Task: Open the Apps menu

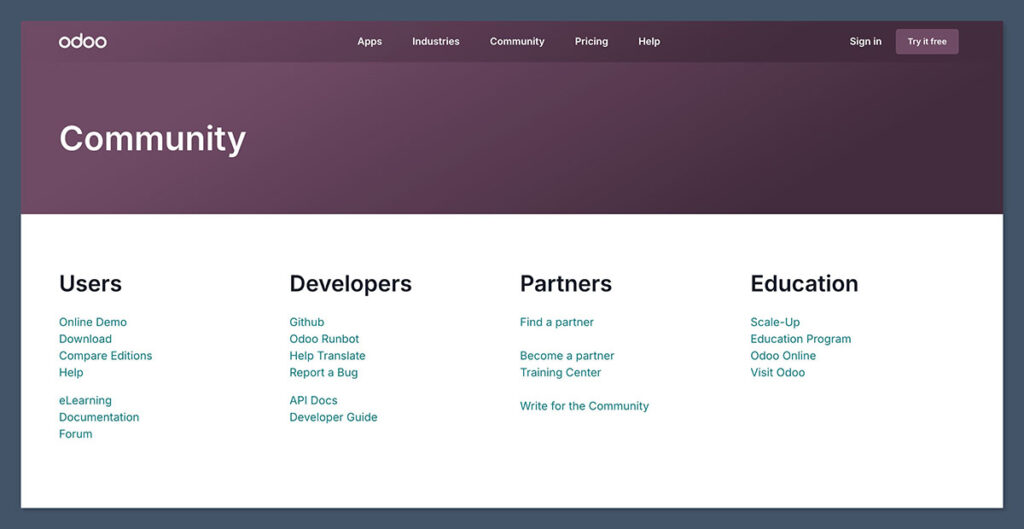Action: (370, 41)
